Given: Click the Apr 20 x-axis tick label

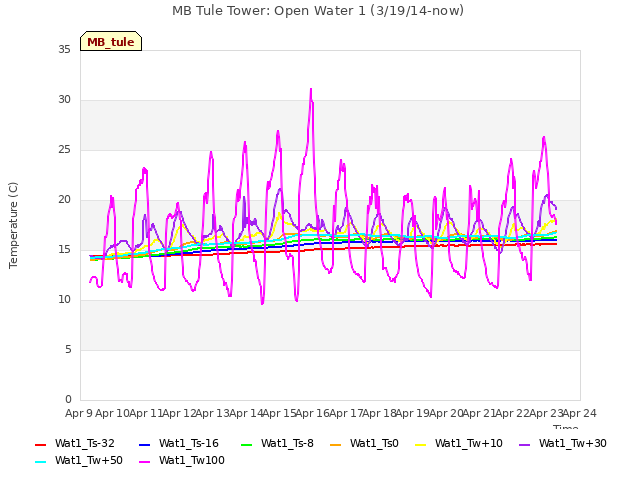Looking at the screenshot, I should 446,413.
